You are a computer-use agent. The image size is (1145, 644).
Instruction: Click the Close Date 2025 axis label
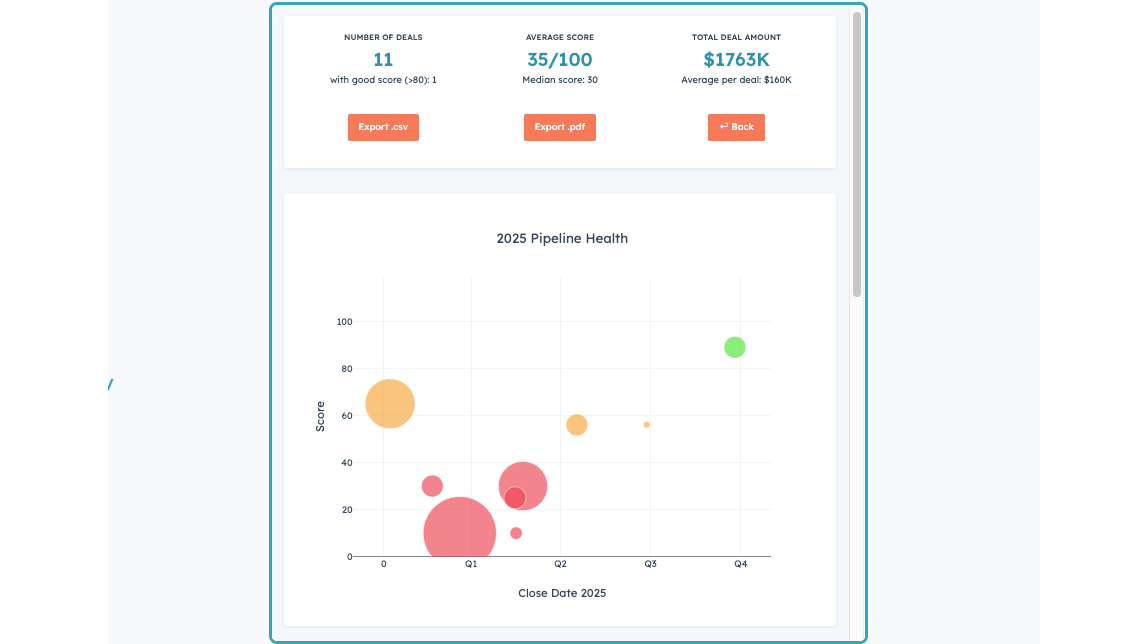tap(562, 593)
